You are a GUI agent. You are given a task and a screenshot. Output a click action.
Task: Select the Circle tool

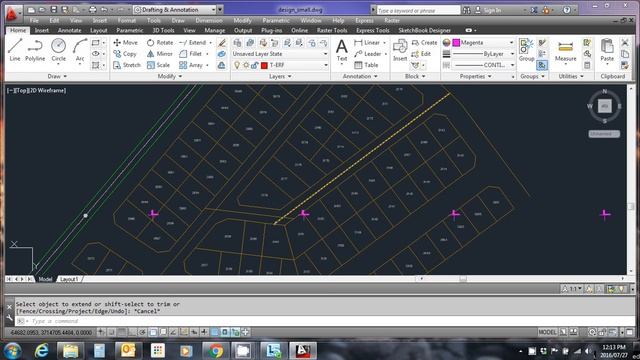58,51
